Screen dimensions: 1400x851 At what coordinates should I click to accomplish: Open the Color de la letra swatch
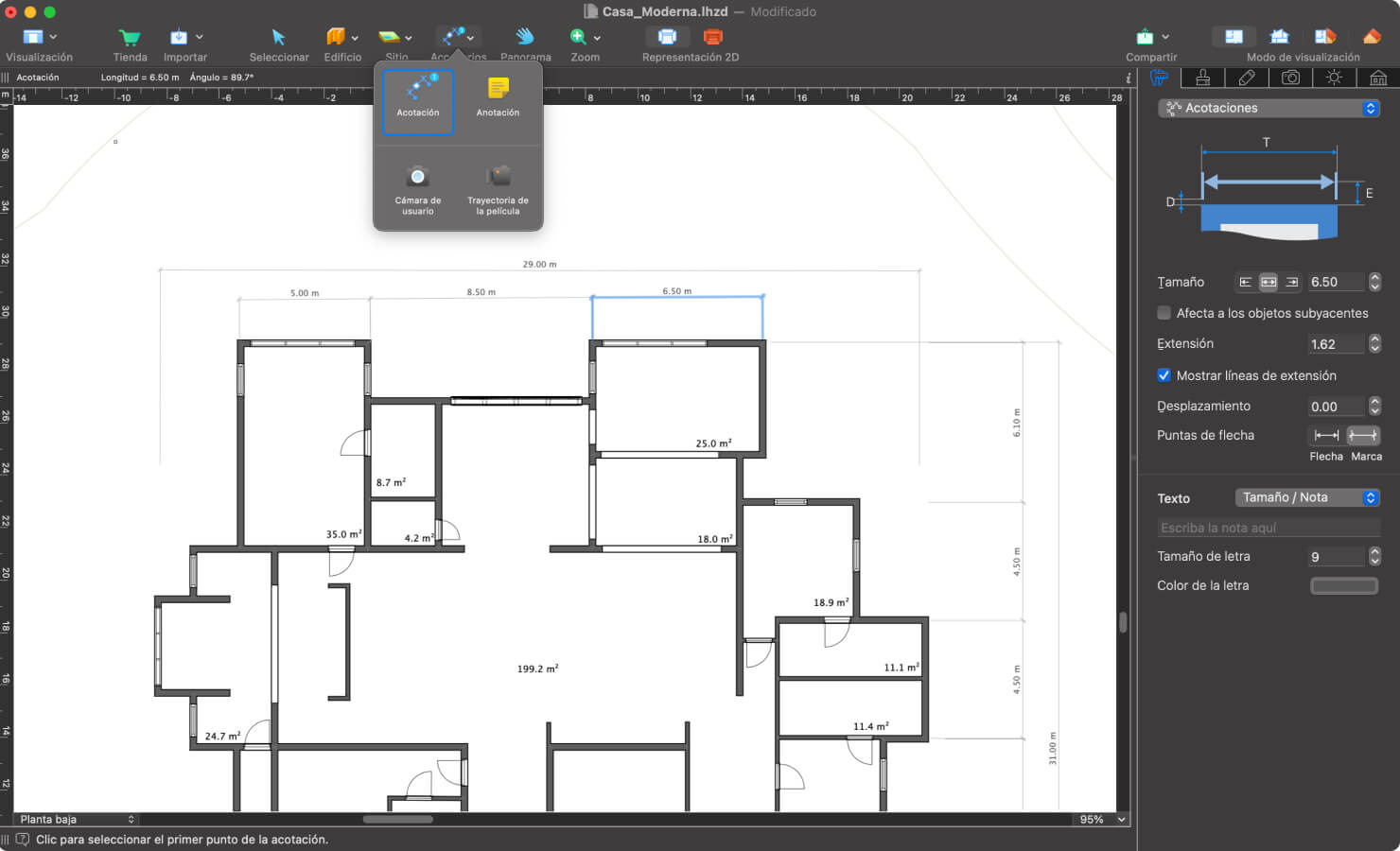point(1343,585)
